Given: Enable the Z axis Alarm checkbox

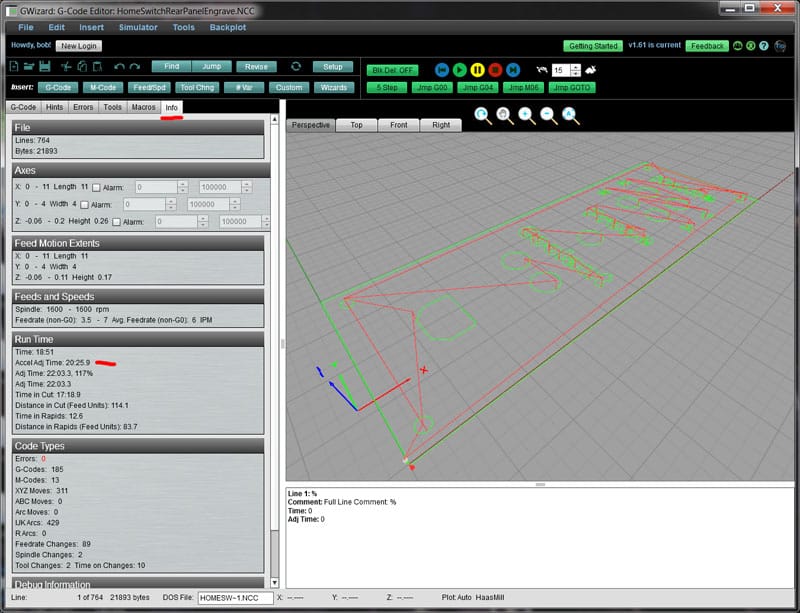Looking at the screenshot, I should tap(117, 221).
